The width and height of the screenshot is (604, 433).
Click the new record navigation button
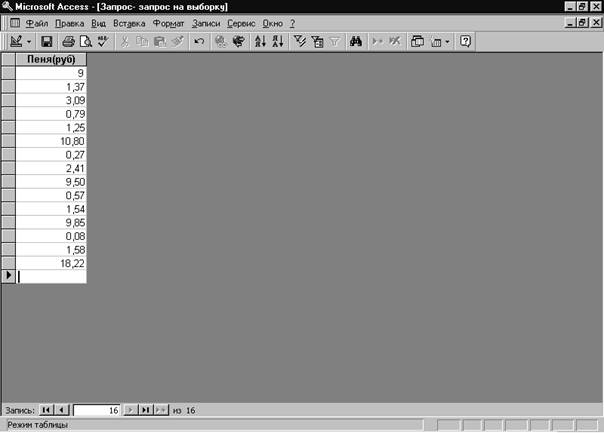[161, 410]
